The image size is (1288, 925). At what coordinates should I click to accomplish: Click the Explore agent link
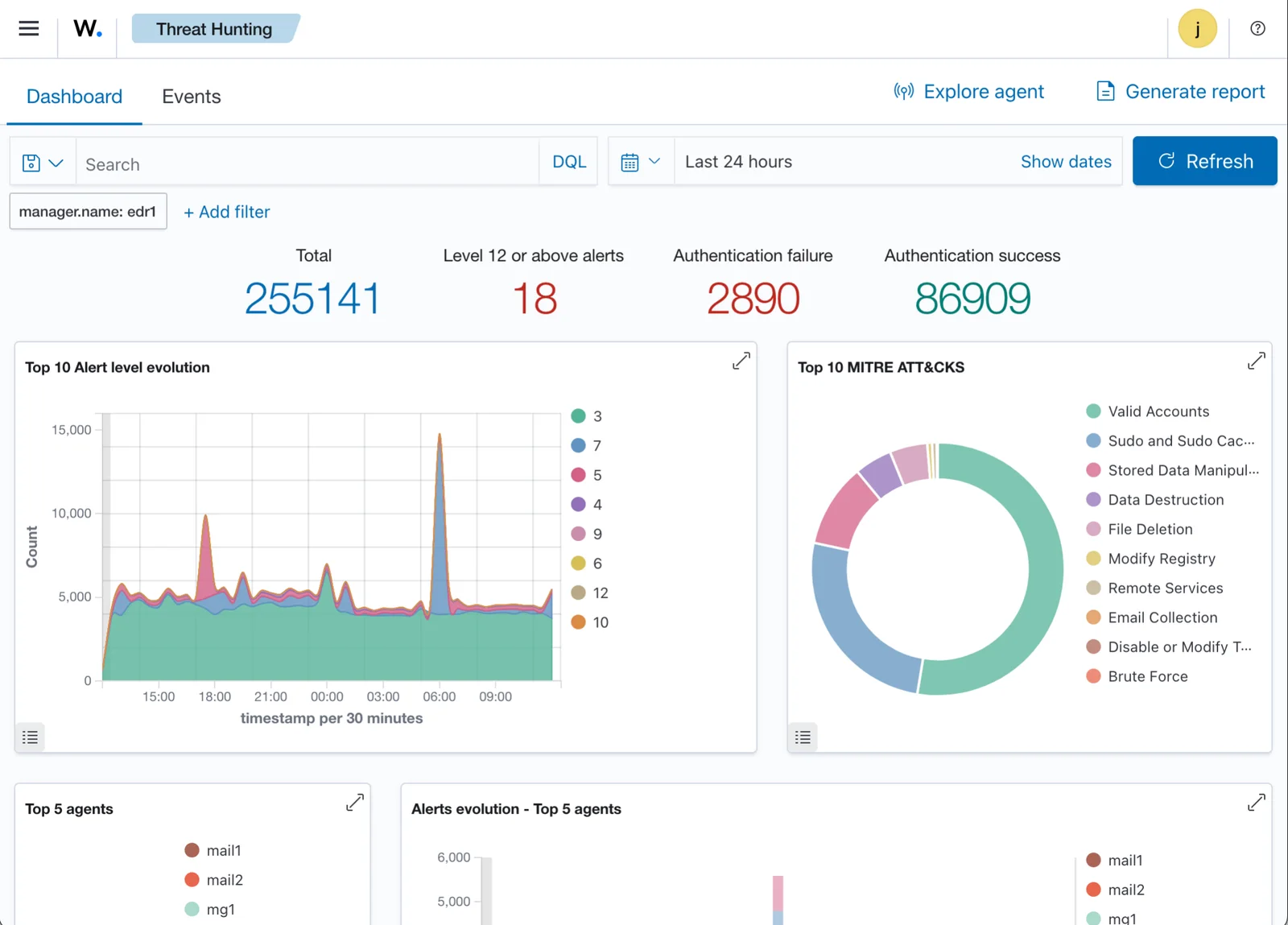968,92
